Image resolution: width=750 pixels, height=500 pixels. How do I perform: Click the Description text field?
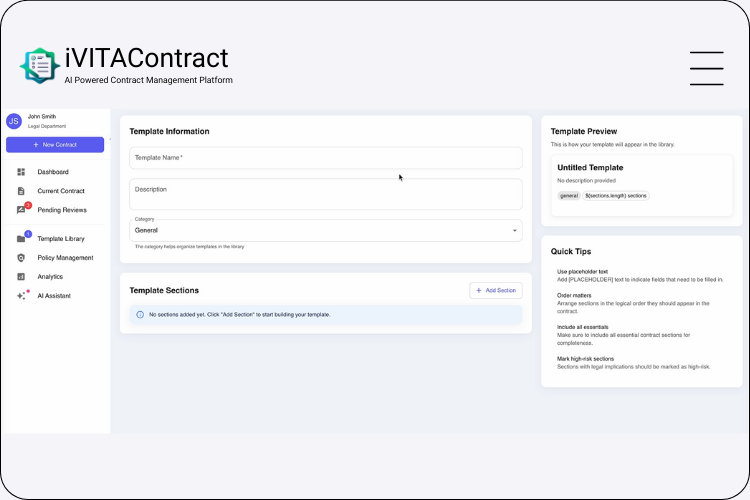pos(325,194)
